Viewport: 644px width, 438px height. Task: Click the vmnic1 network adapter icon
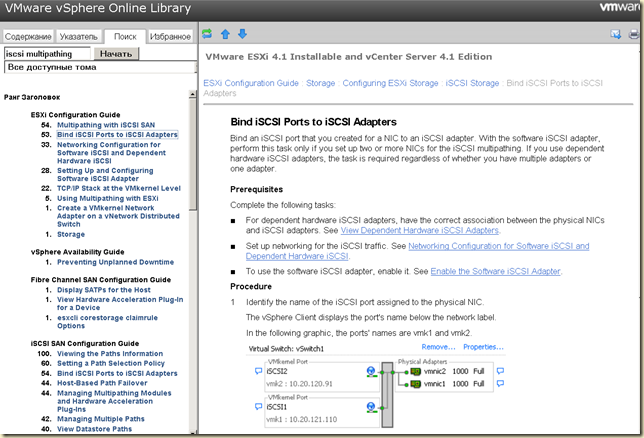(x=416, y=384)
